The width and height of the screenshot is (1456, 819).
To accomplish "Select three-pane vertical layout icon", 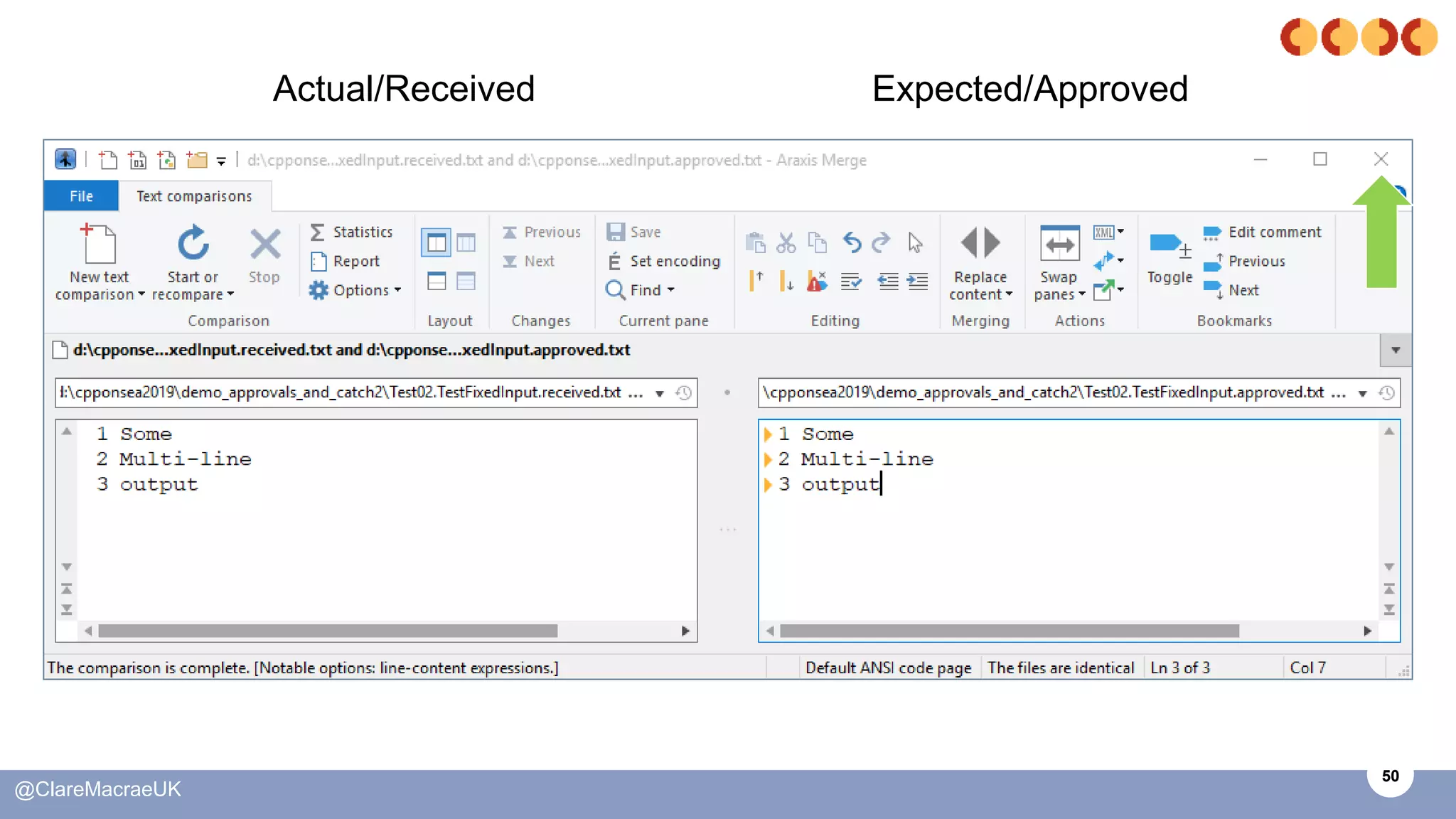I will (x=466, y=243).
